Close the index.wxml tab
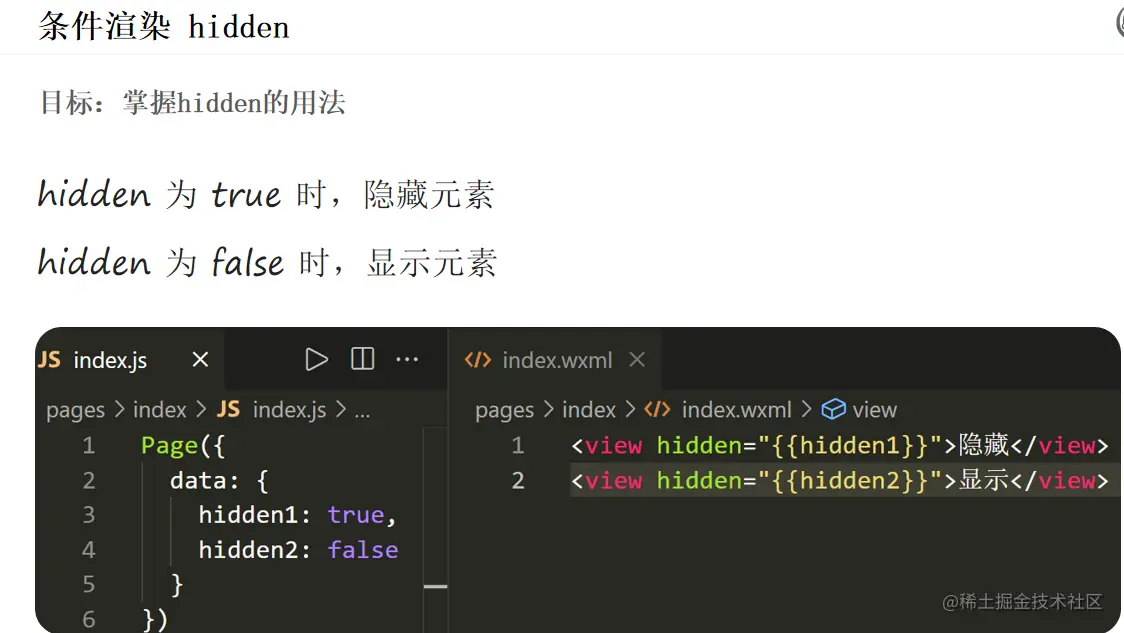1124x633 pixels. 637,360
